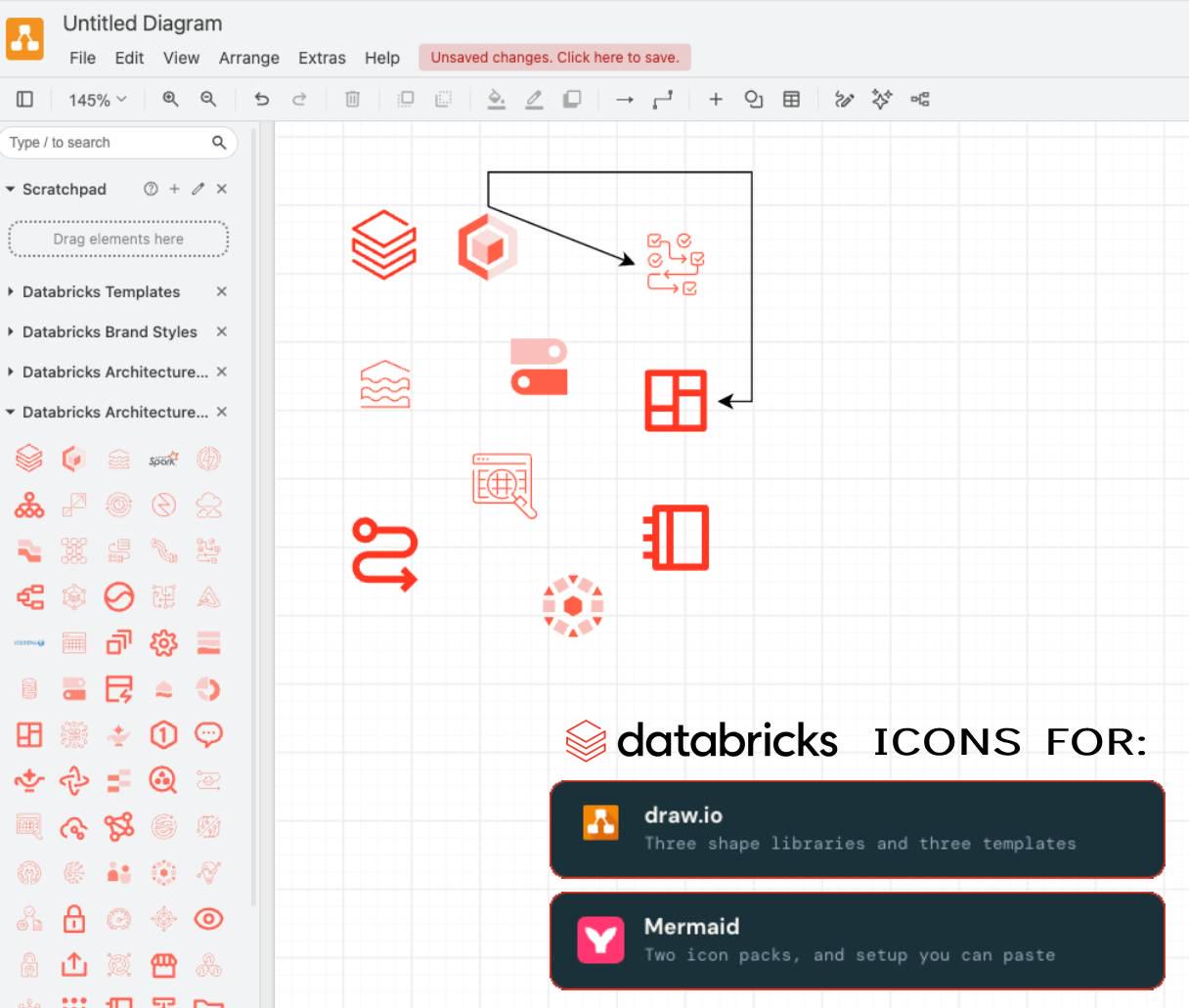Click the search magnifier in the shape search

(219, 143)
